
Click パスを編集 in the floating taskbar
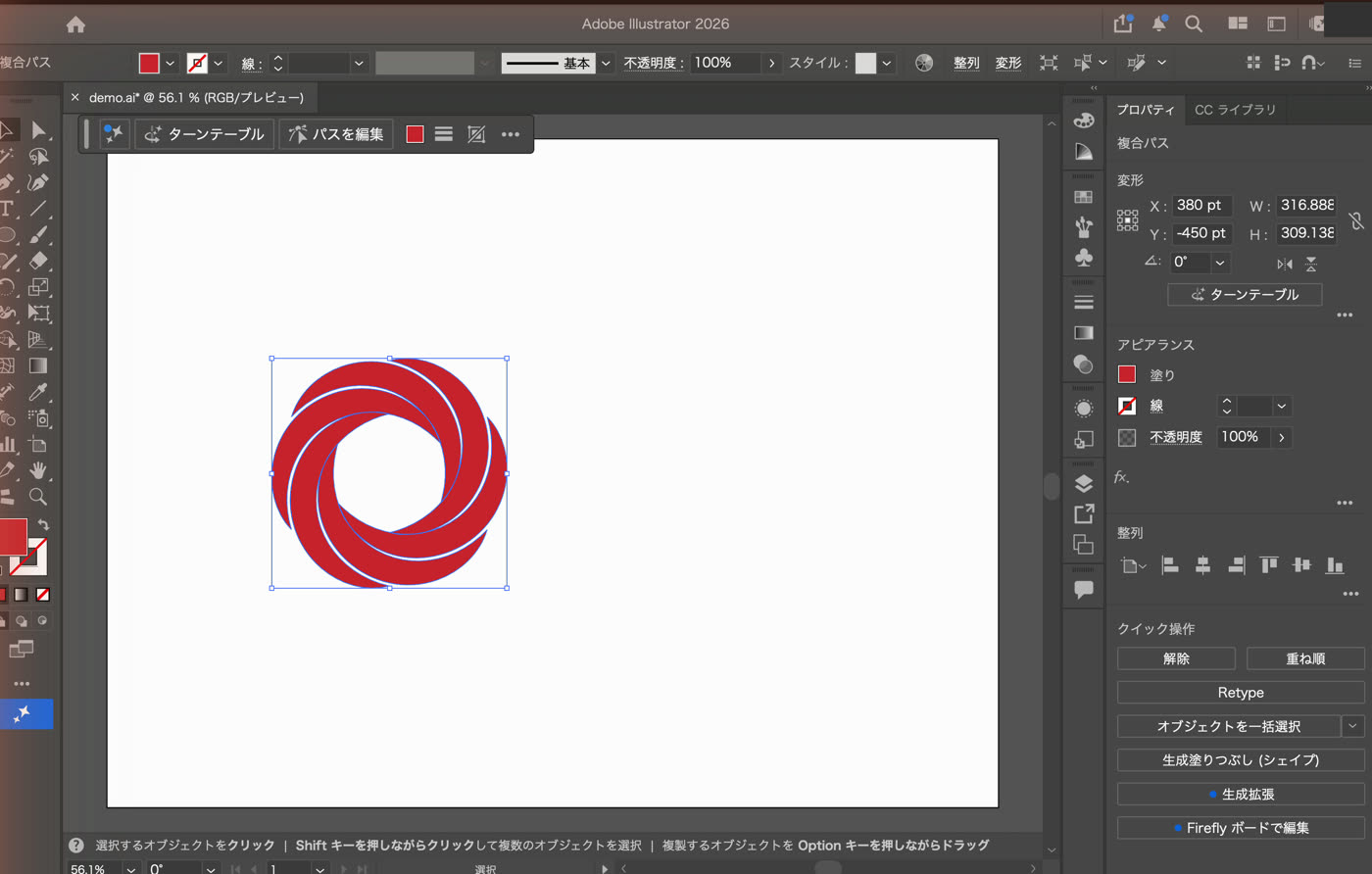[x=337, y=134]
